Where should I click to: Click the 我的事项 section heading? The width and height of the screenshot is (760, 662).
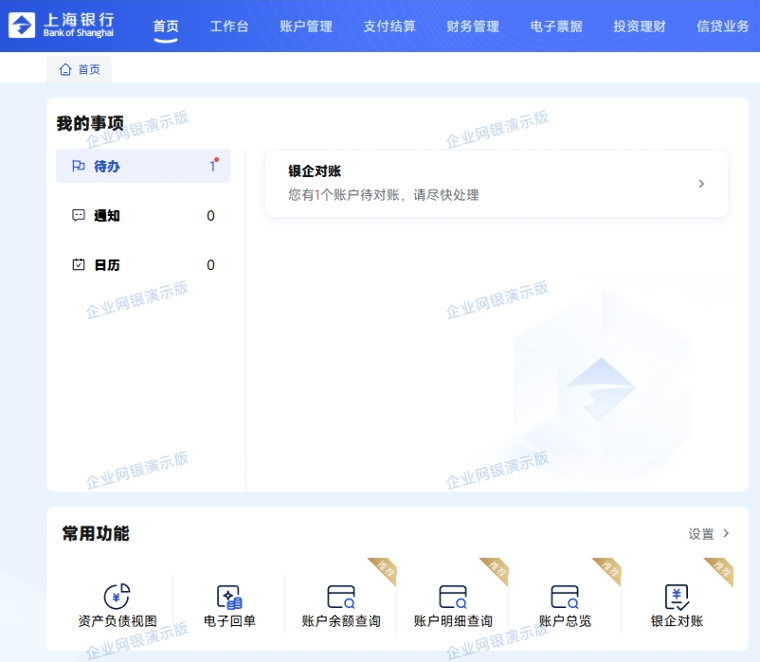coord(90,123)
